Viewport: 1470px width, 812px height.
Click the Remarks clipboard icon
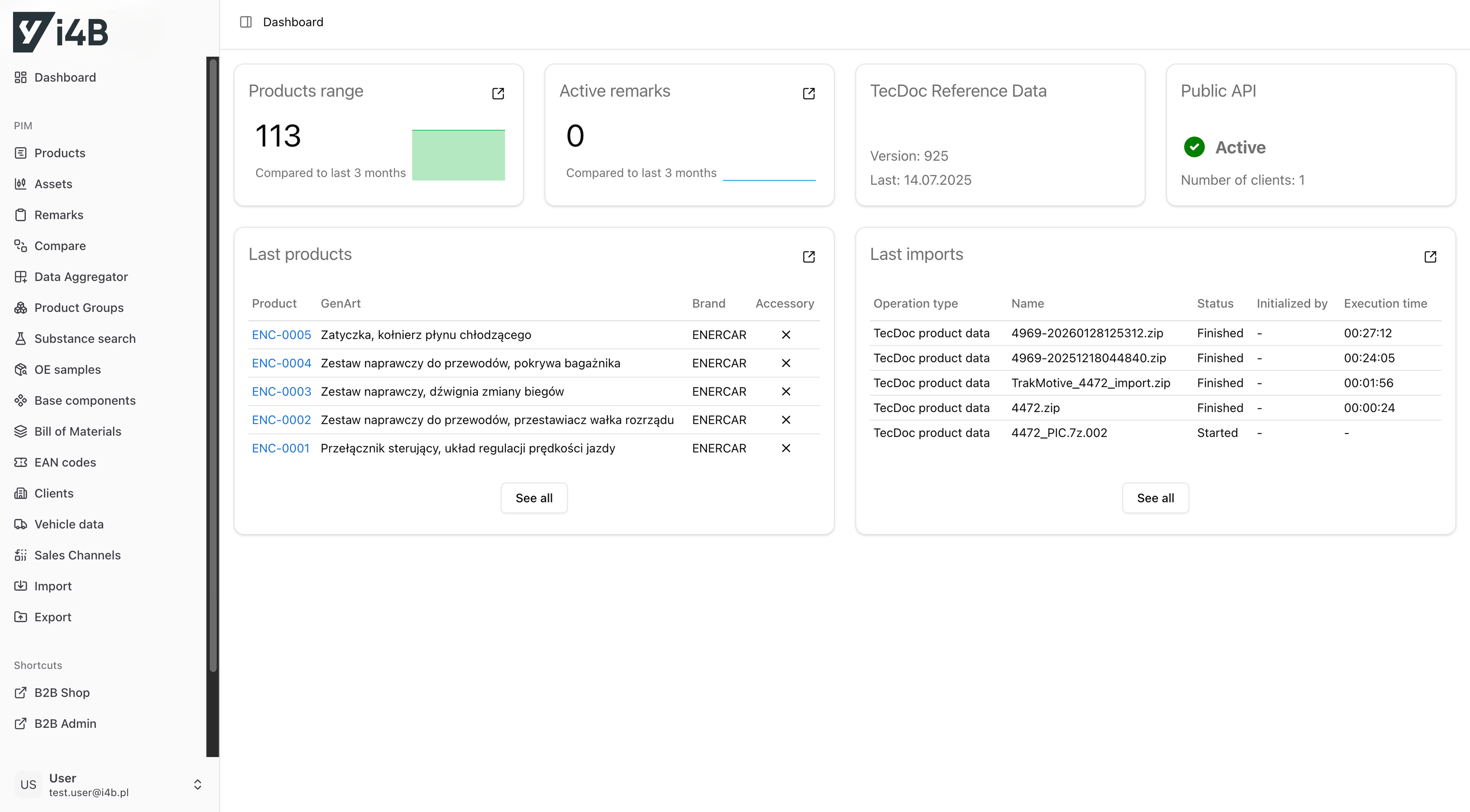point(21,215)
